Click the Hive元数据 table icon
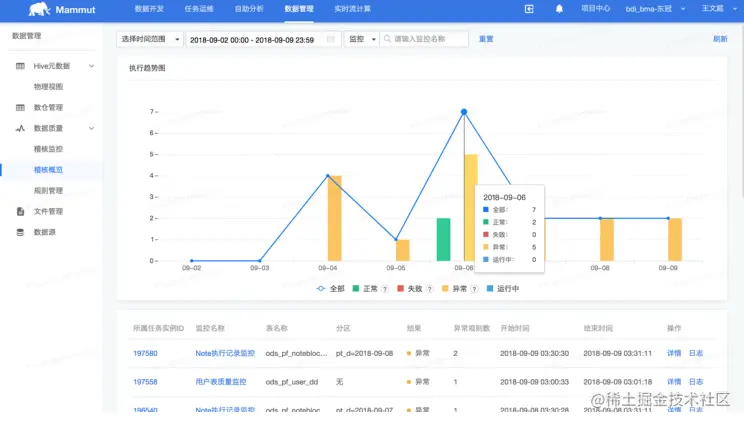The image size is (744, 422). pyautogui.click(x=20, y=66)
